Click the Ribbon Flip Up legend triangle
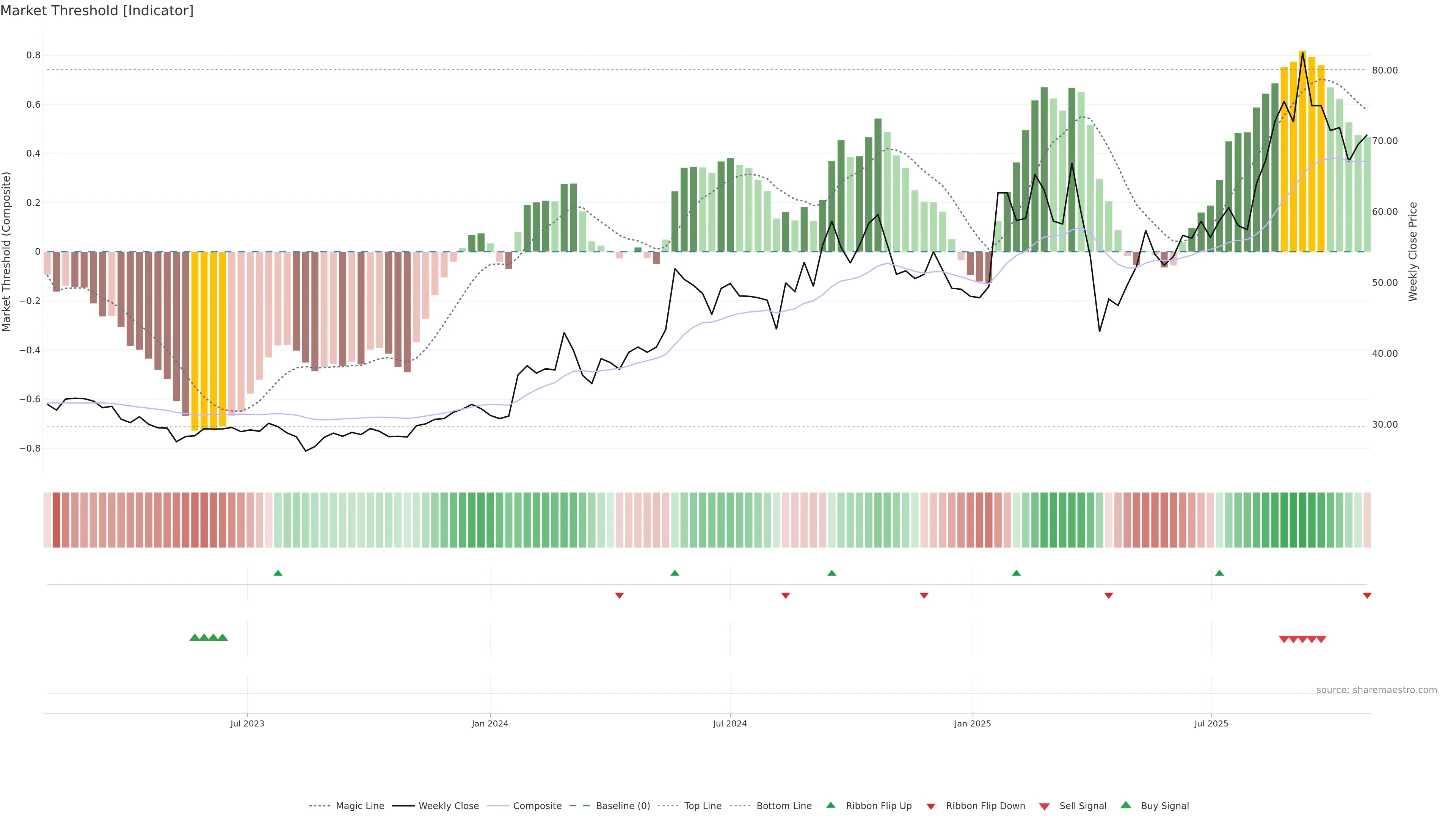Screen dimensions: 1456x819 pos(830,805)
